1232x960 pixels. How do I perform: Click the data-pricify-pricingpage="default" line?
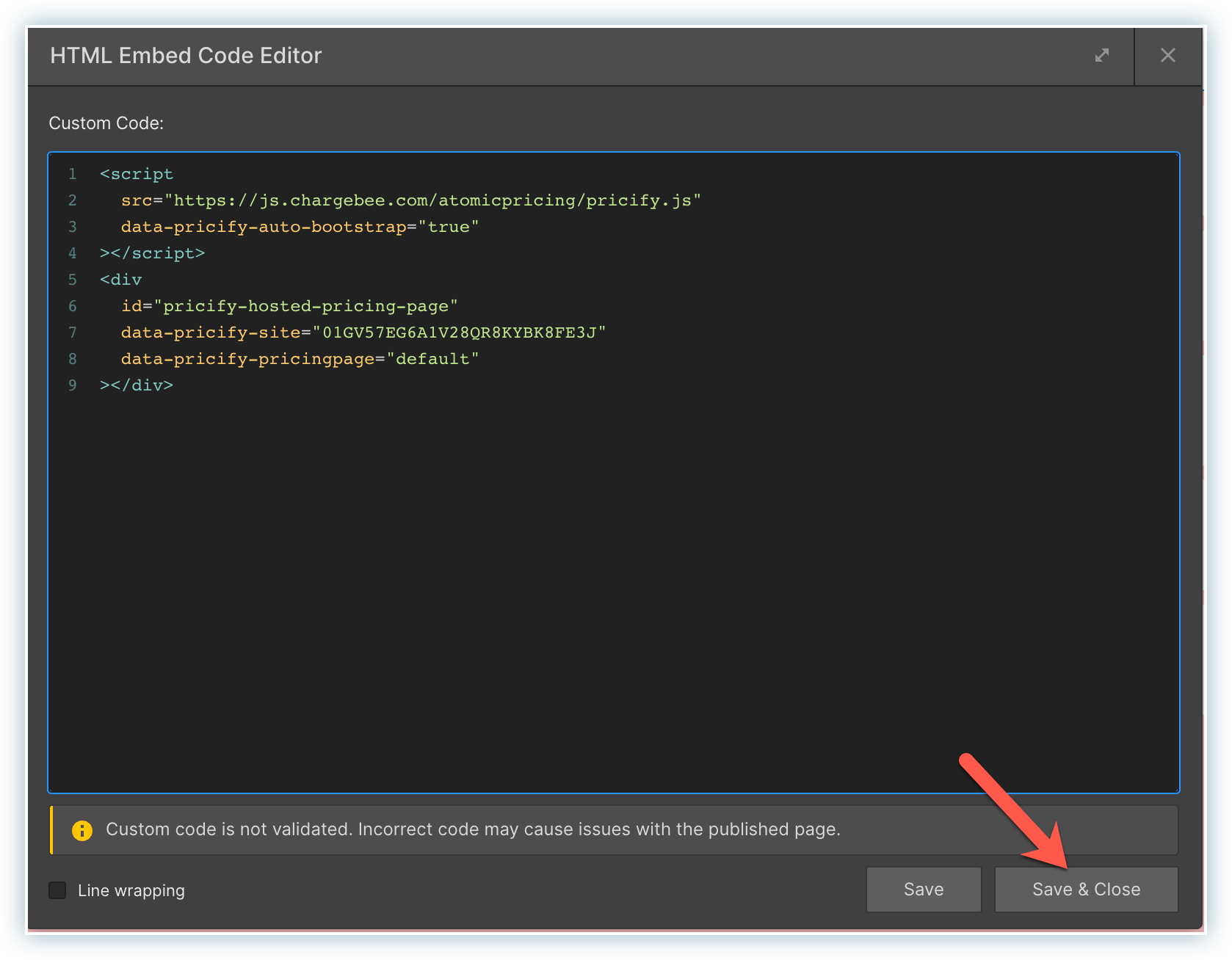click(300, 359)
